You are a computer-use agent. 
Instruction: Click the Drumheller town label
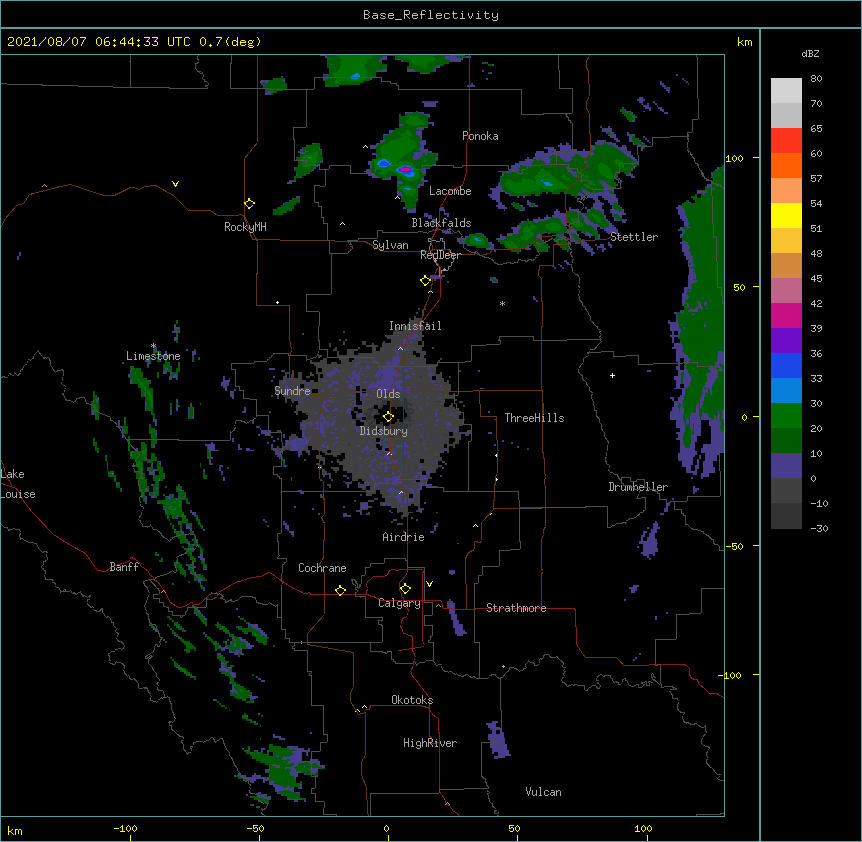(638, 487)
